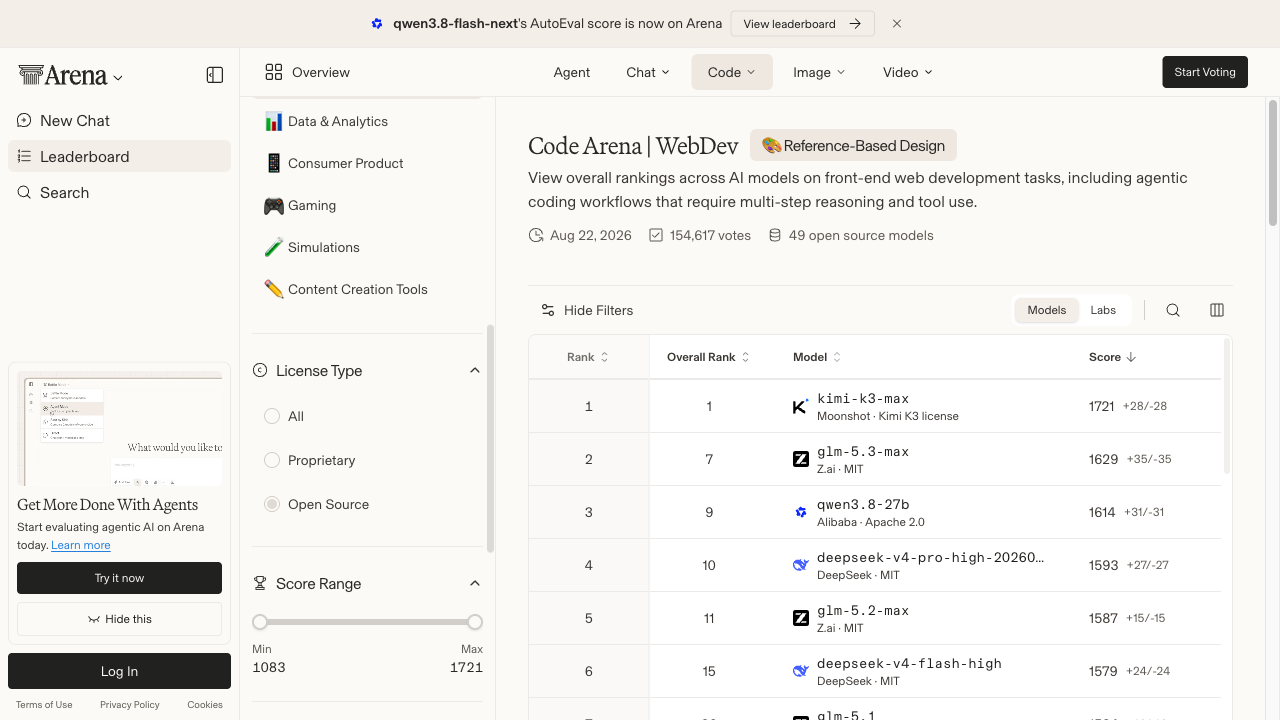Click the Simulations test tube icon
Screen dimensions: 1280x720
(x=274, y=247)
